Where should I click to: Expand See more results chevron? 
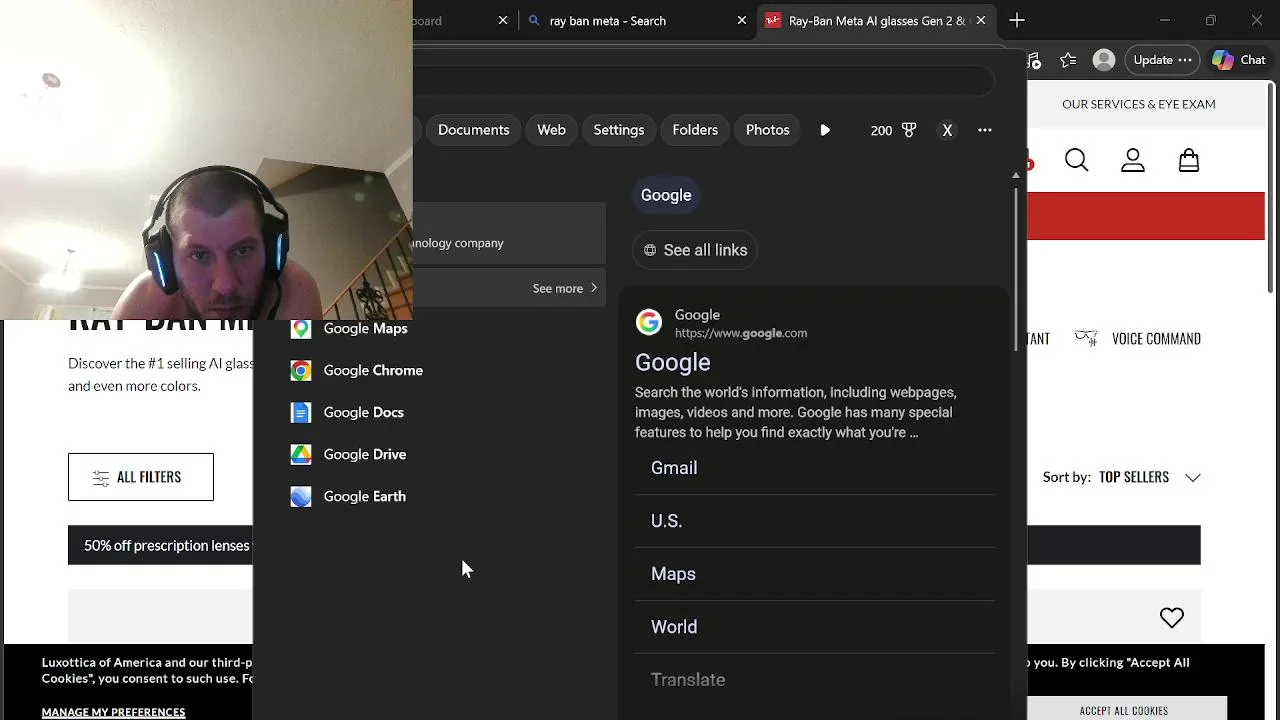(594, 288)
